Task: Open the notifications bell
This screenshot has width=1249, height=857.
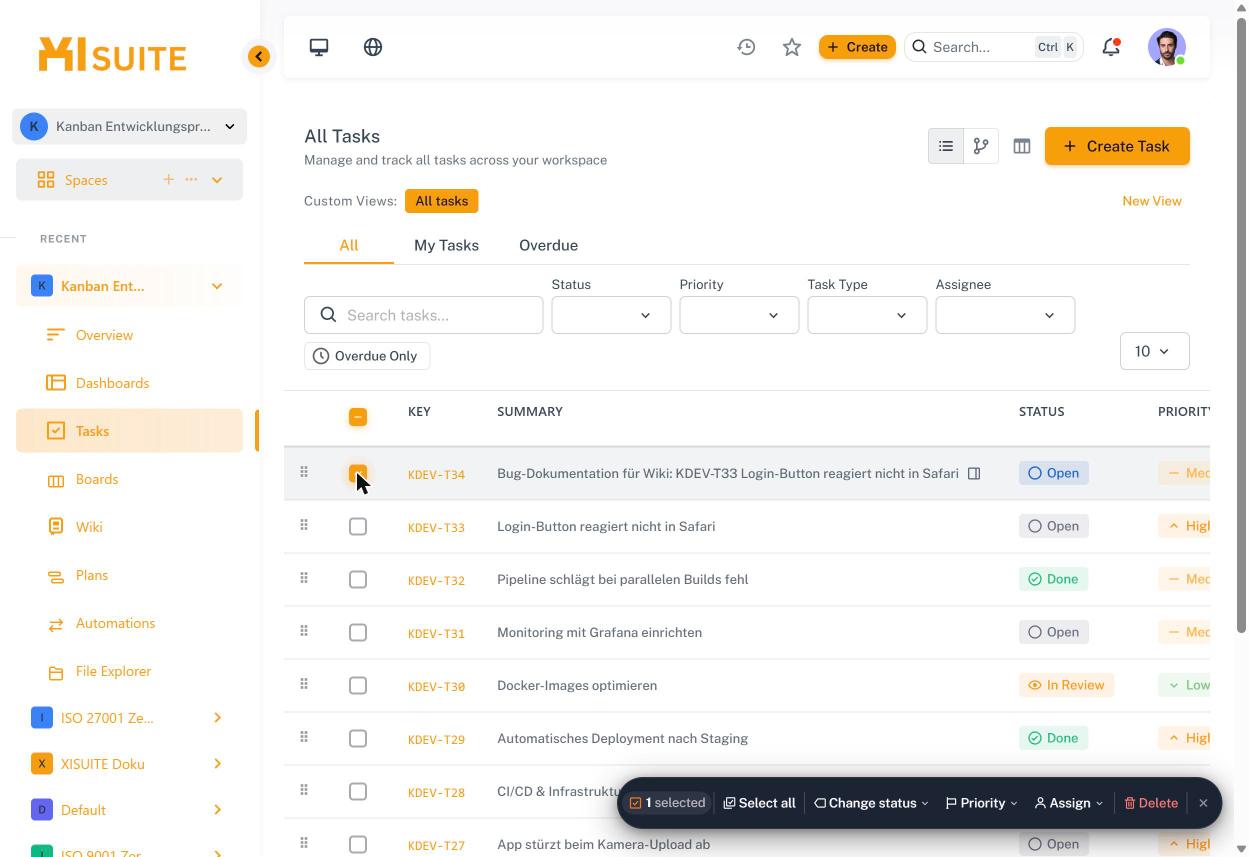Action: pyautogui.click(x=1111, y=47)
